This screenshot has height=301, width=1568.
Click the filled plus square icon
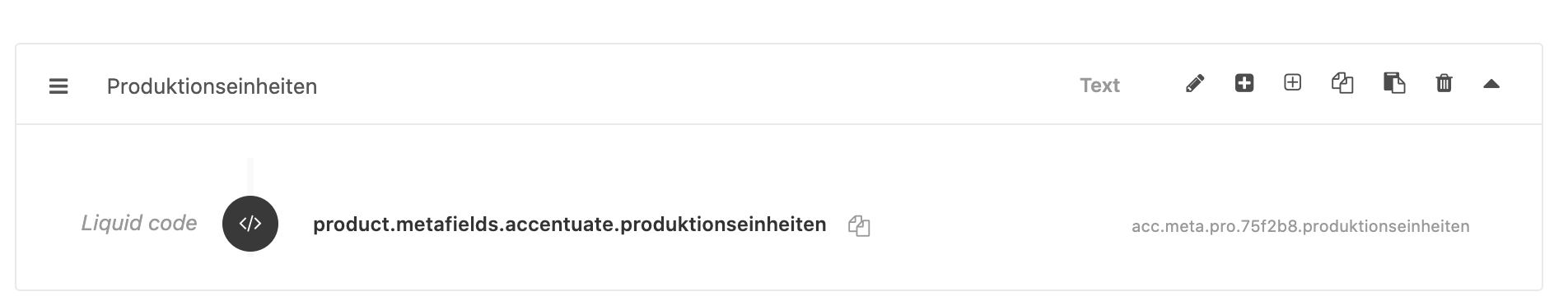tap(1244, 83)
